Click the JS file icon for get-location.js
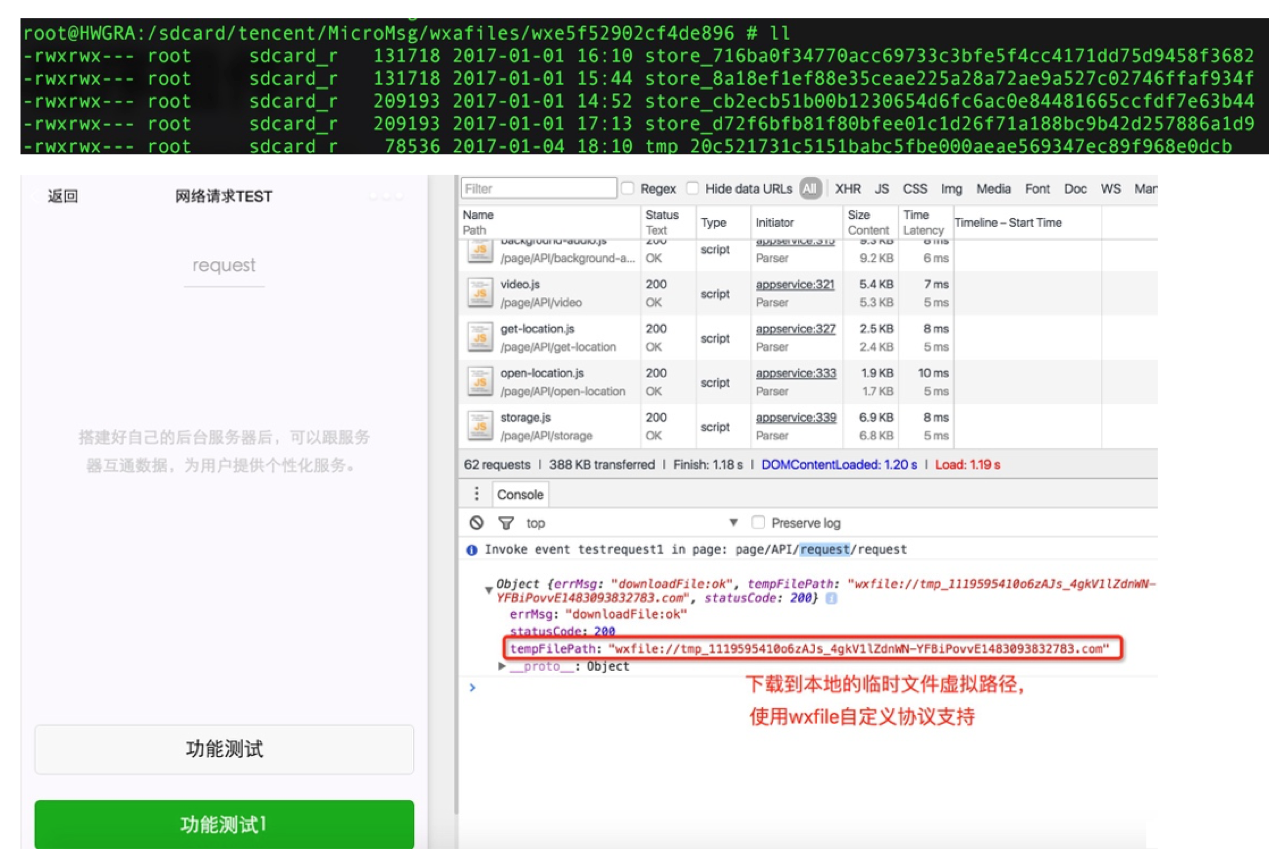Image resolution: width=1269 pixels, height=858 pixels. point(480,337)
